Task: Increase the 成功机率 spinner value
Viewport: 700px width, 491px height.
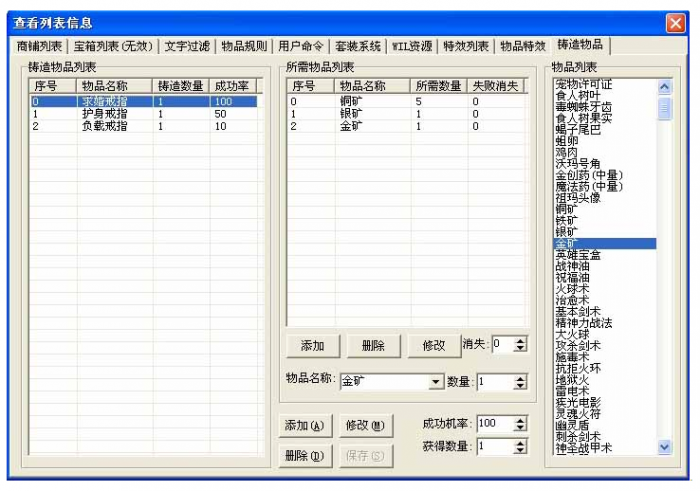Action: 519,420
